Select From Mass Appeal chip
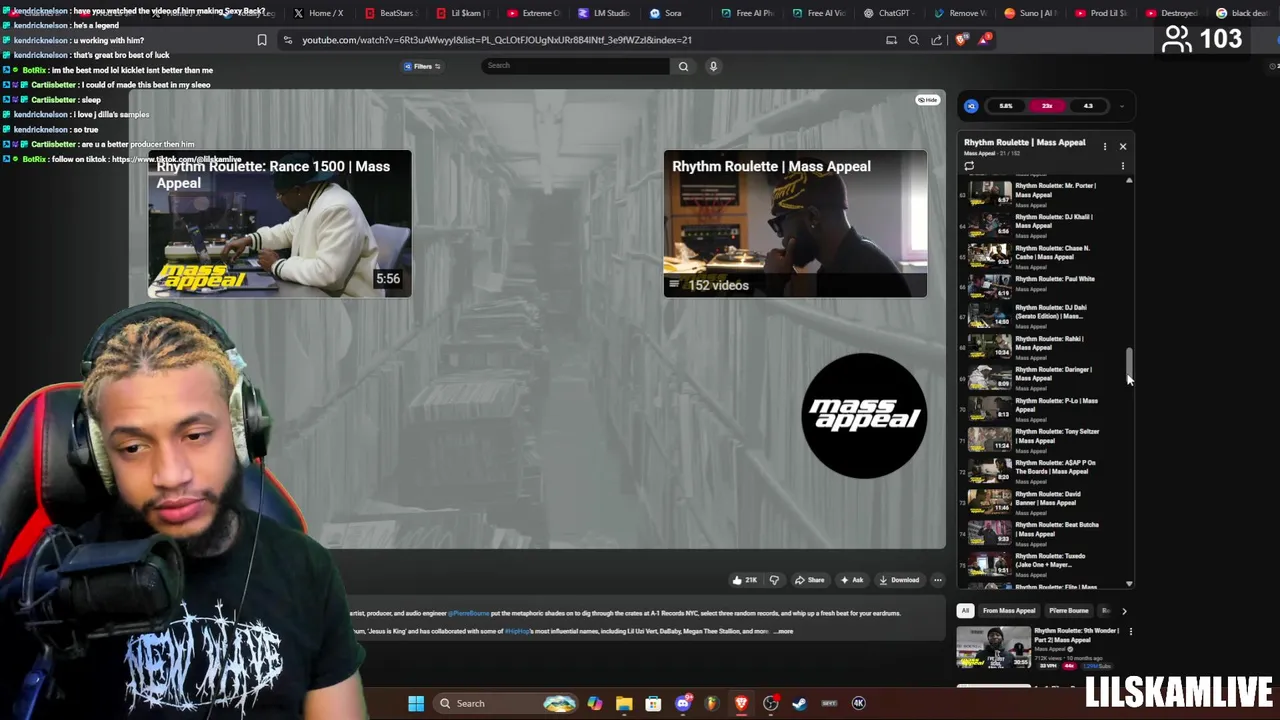 pos(1009,611)
